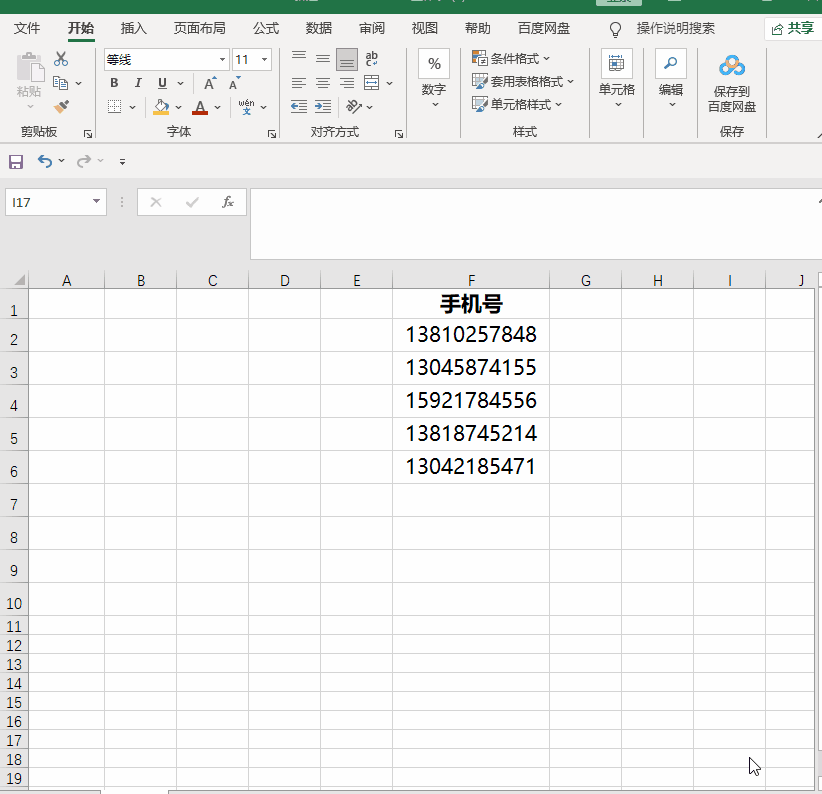Viewport: 822px width, 794px height.
Task: Customize Quick Access Toolbar dropdown
Action: pos(122,162)
